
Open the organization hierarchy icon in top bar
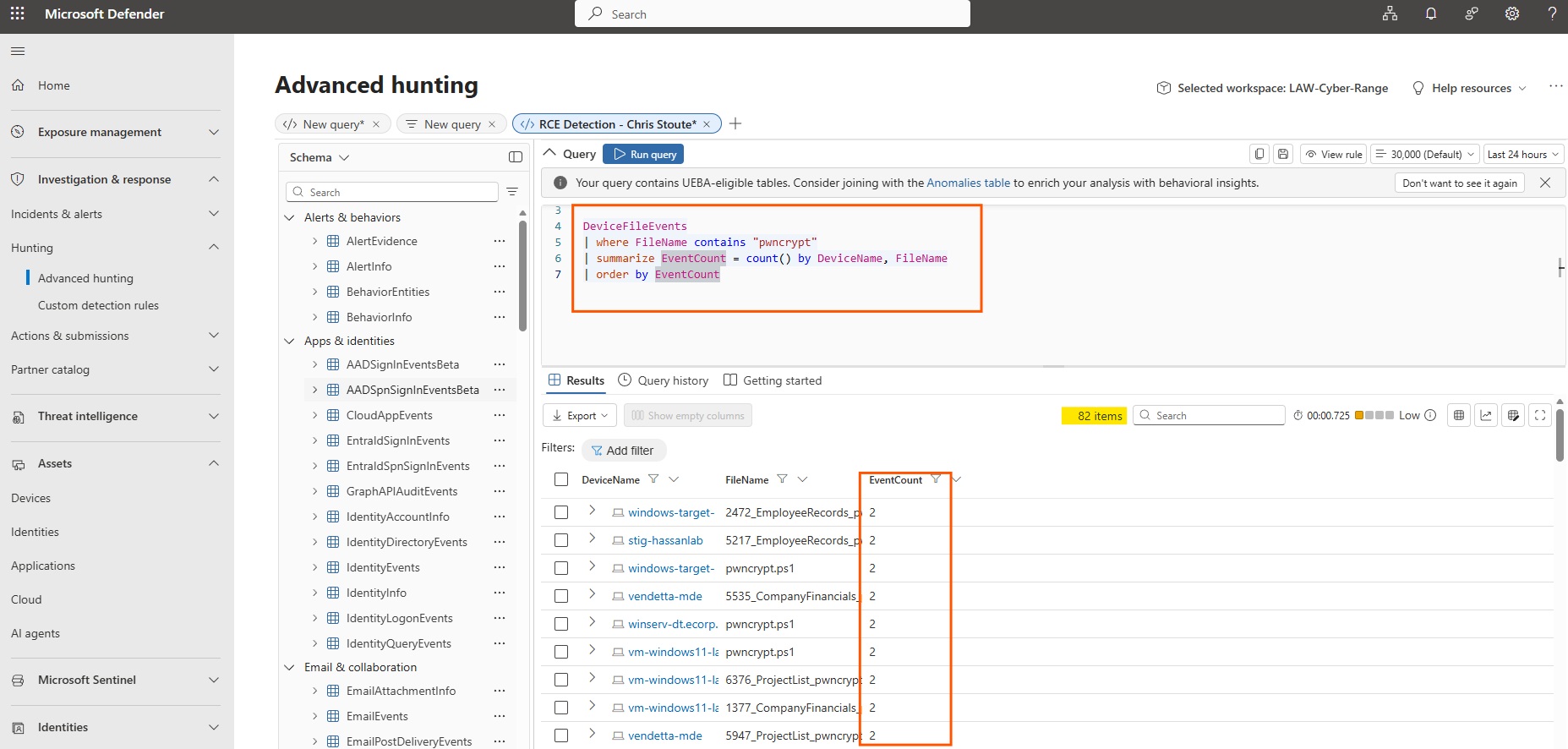(x=1390, y=14)
